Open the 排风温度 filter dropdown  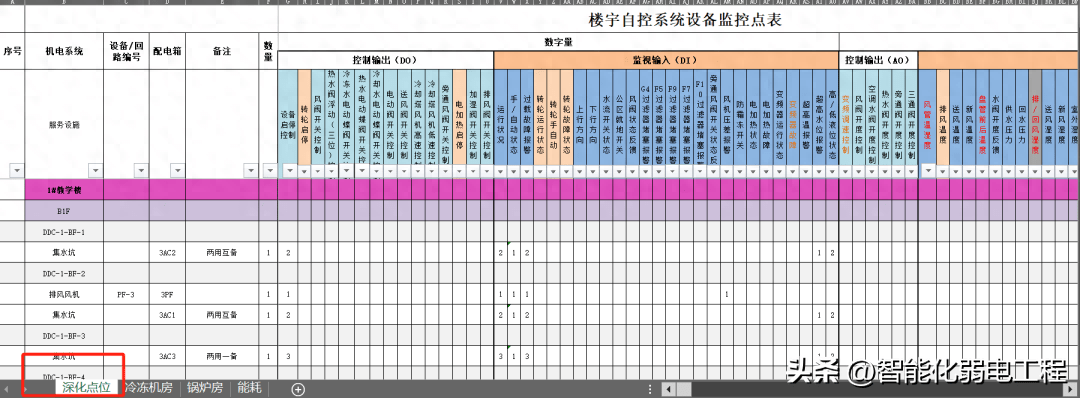tap(943, 171)
